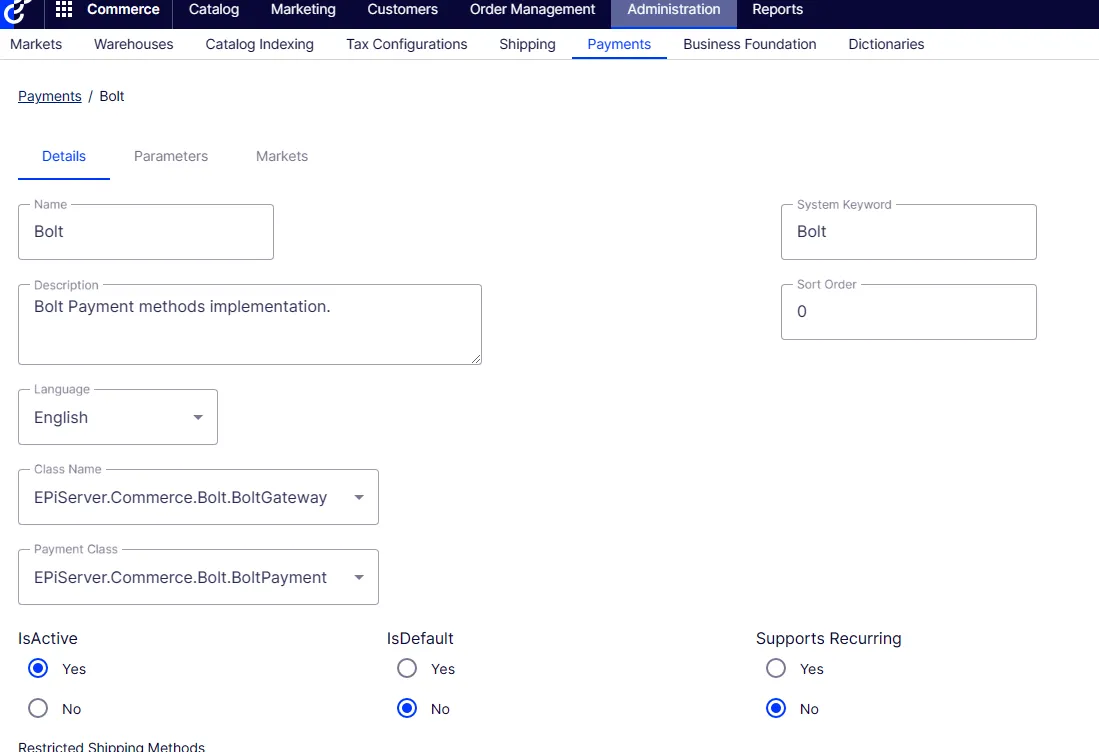Open Customers in top navigation

click(402, 9)
